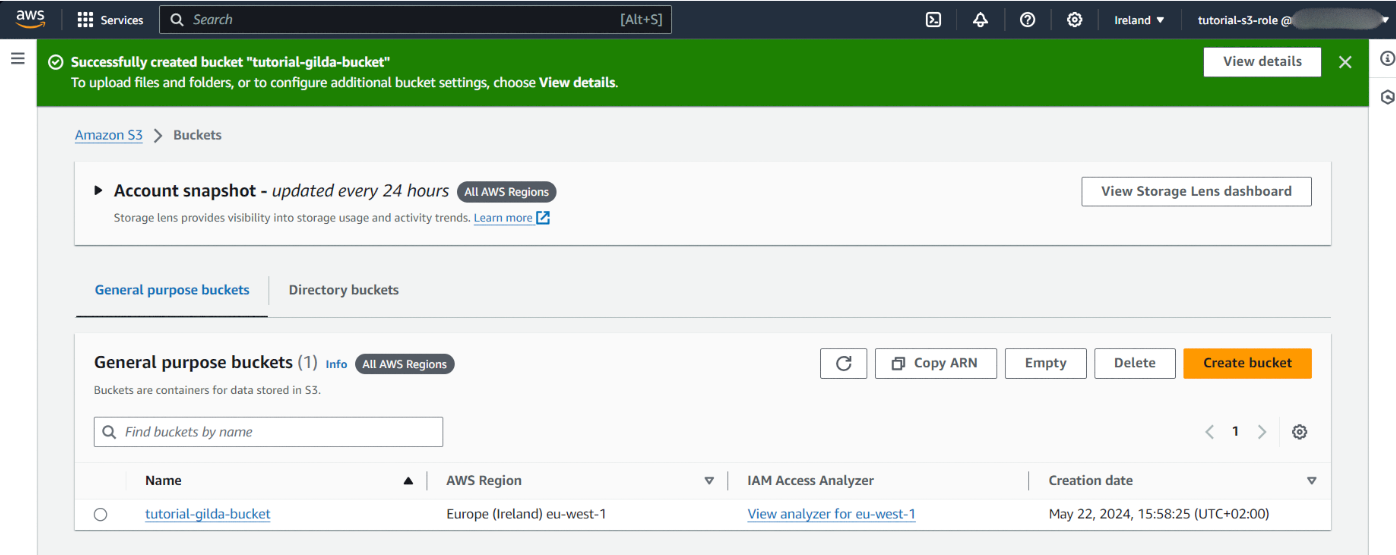The width and height of the screenshot is (1396, 555).
Task: Go to next page of buckets
Action: (x=1262, y=432)
